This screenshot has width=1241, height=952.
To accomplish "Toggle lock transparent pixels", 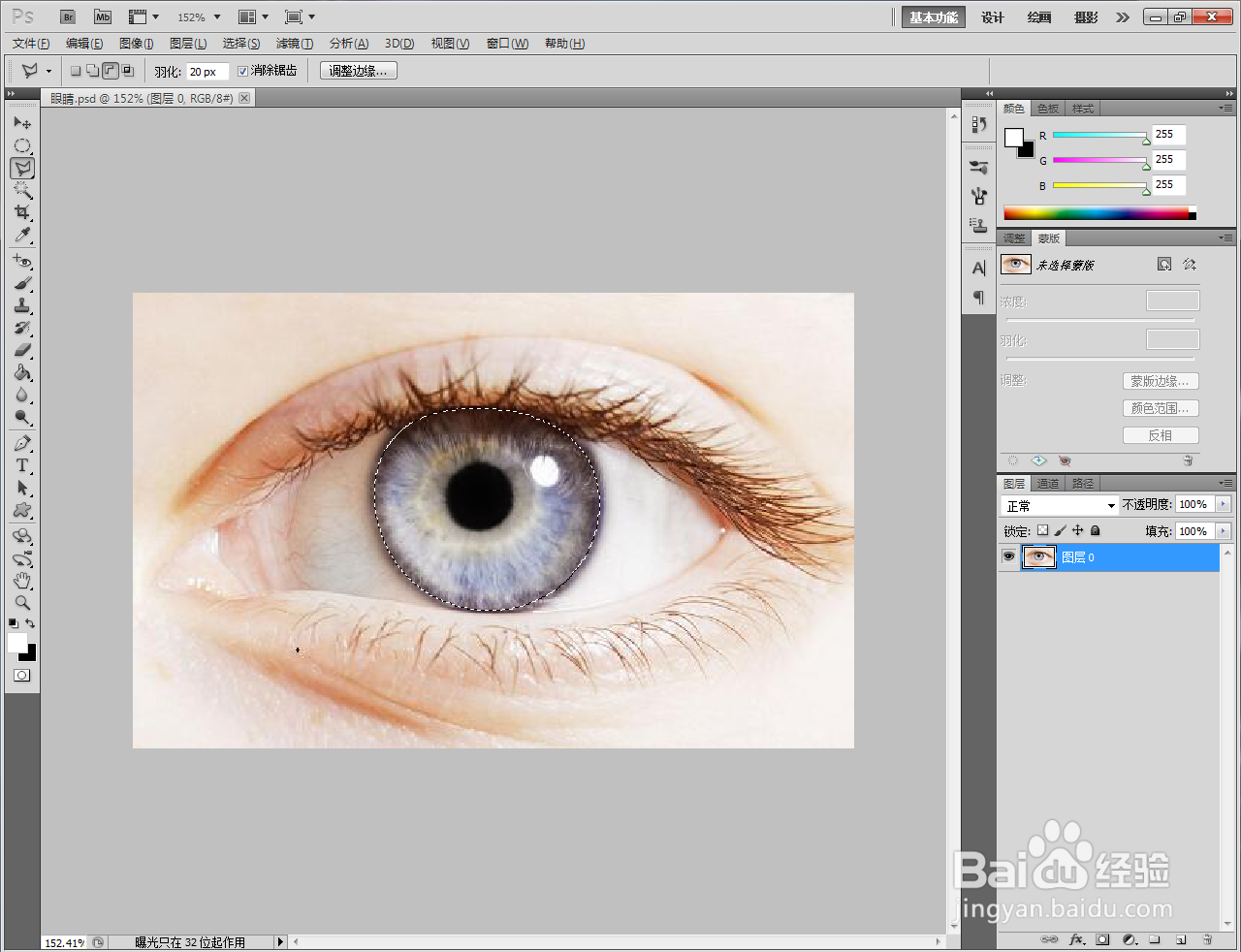I will 1042,530.
